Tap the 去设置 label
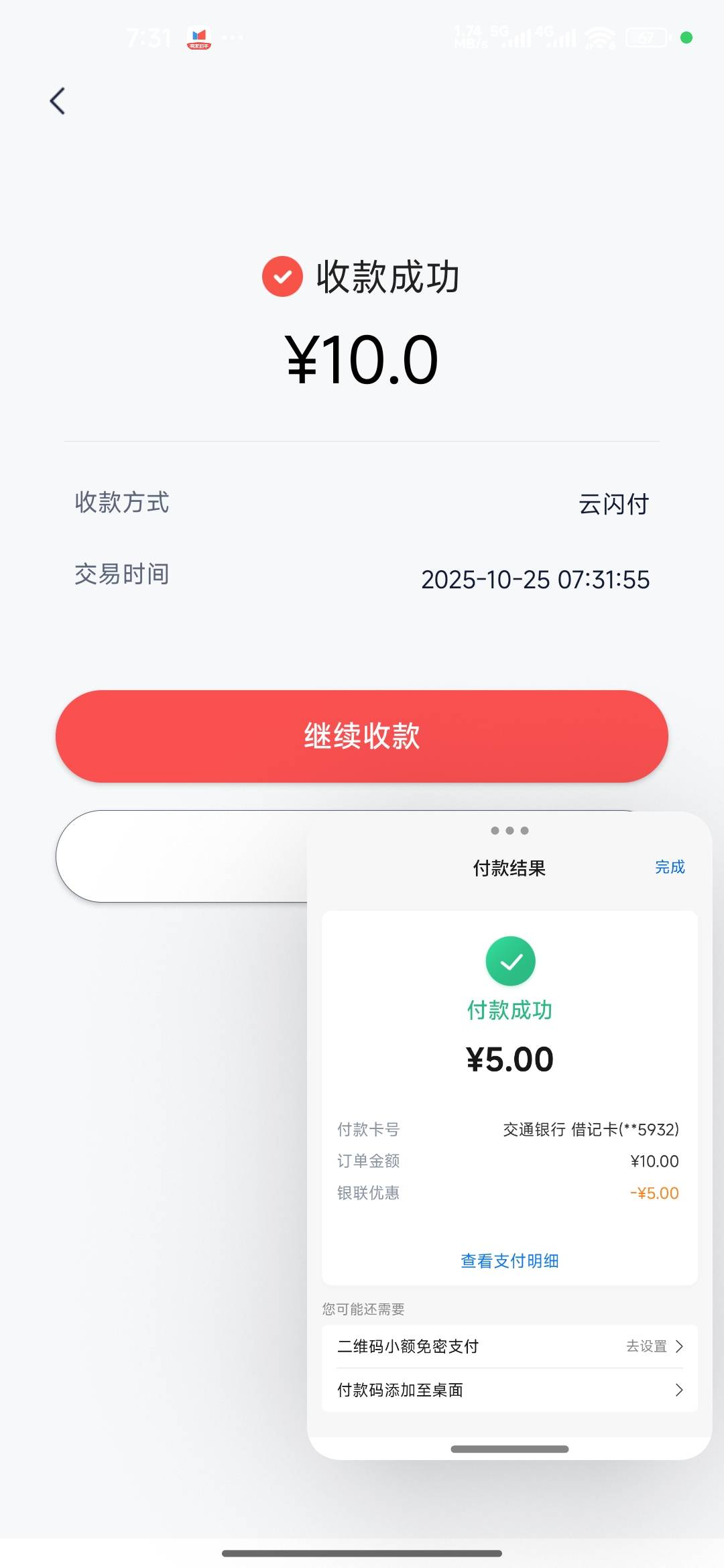 (646, 1347)
